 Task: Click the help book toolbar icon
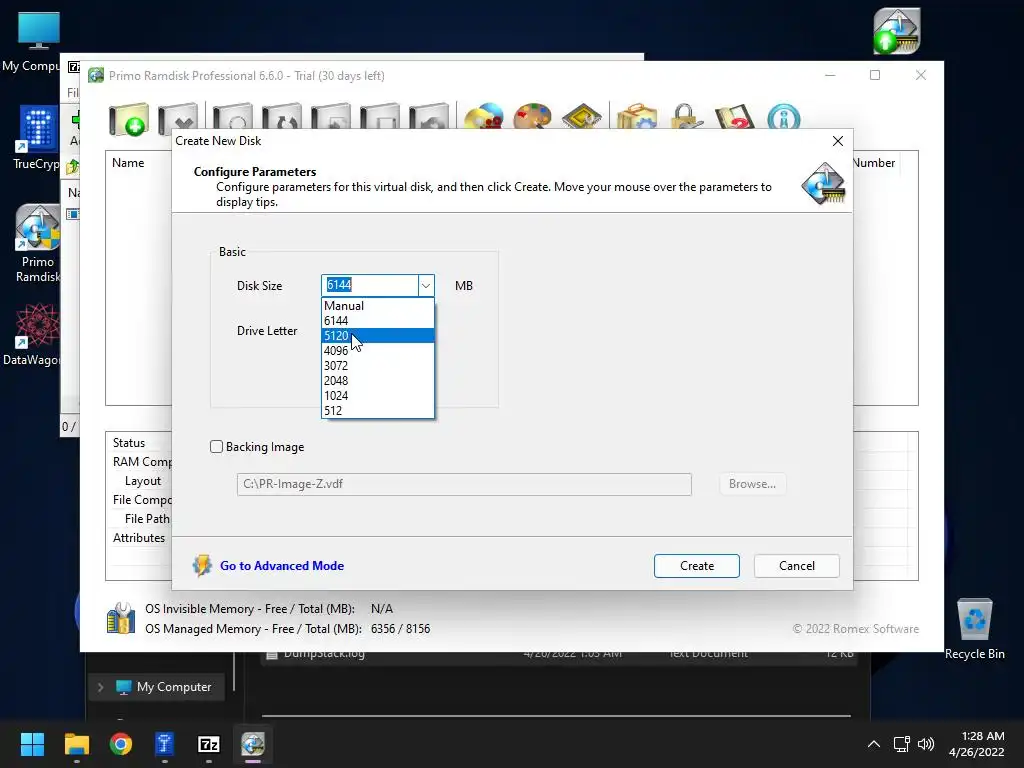tap(735, 118)
